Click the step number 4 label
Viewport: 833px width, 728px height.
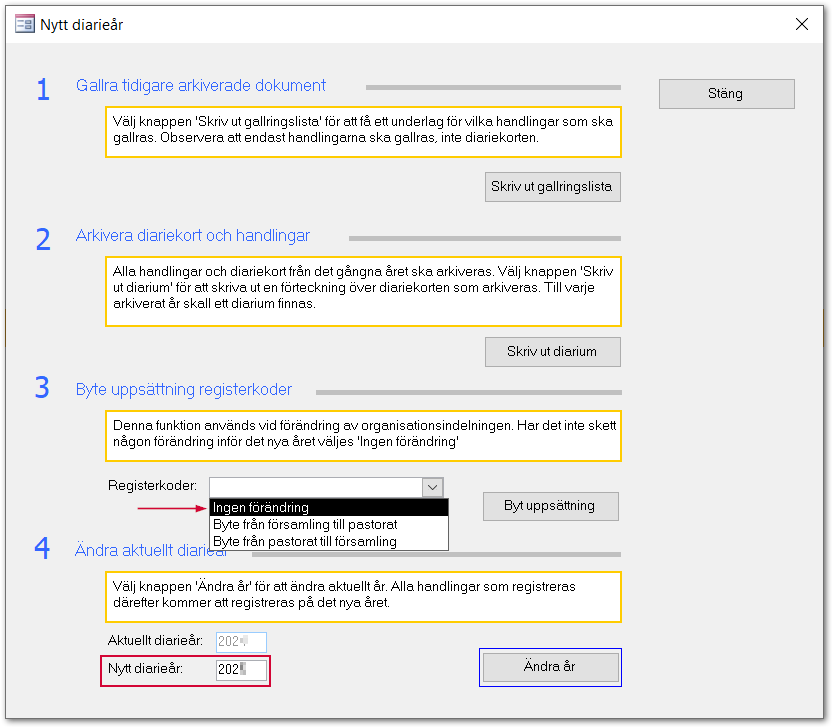(42, 548)
